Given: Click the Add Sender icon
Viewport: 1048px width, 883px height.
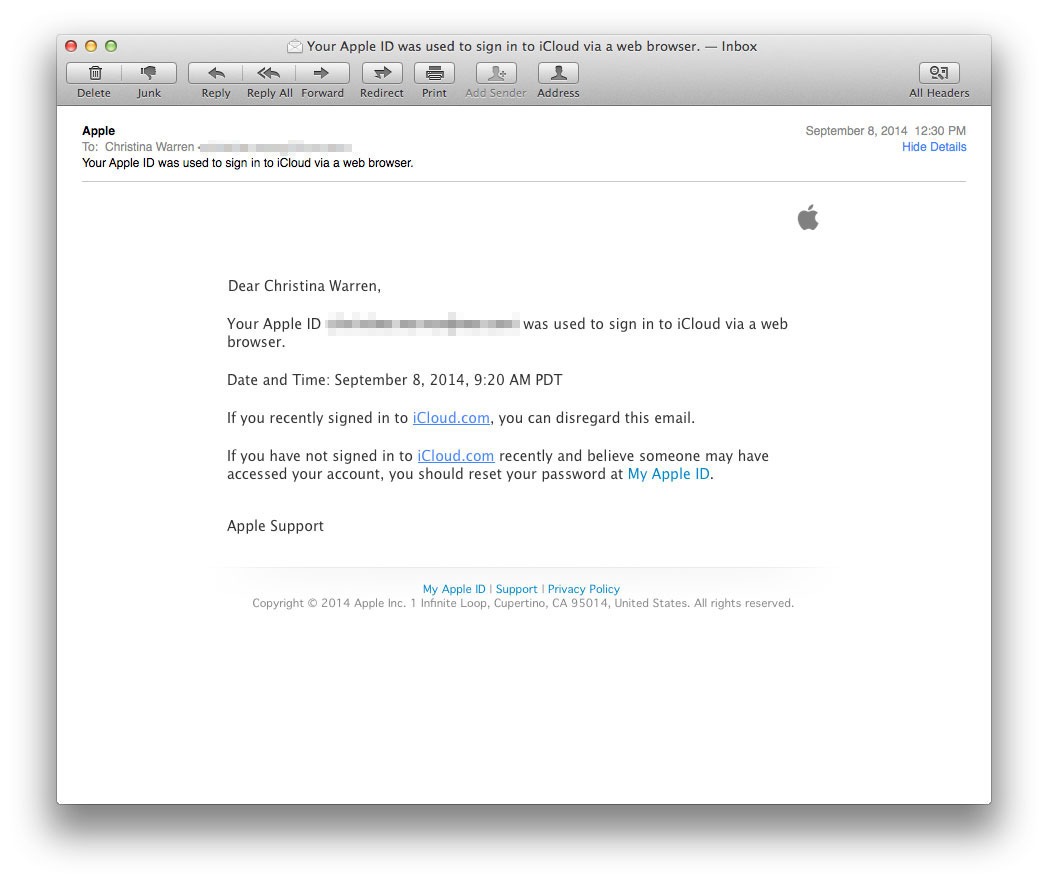Looking at the screenshot, I should tap(496, 73).
